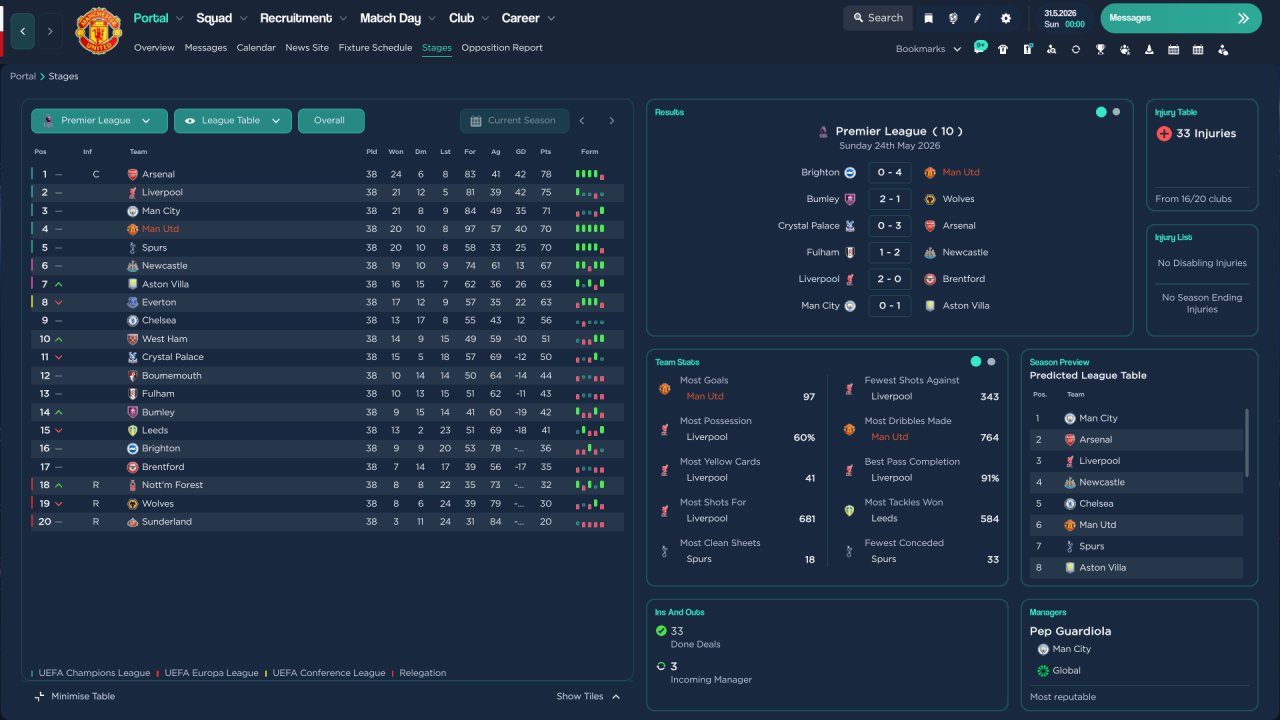Open the bookmark icon in top bar
The image size is (1280, 720).
click(929, 18)
